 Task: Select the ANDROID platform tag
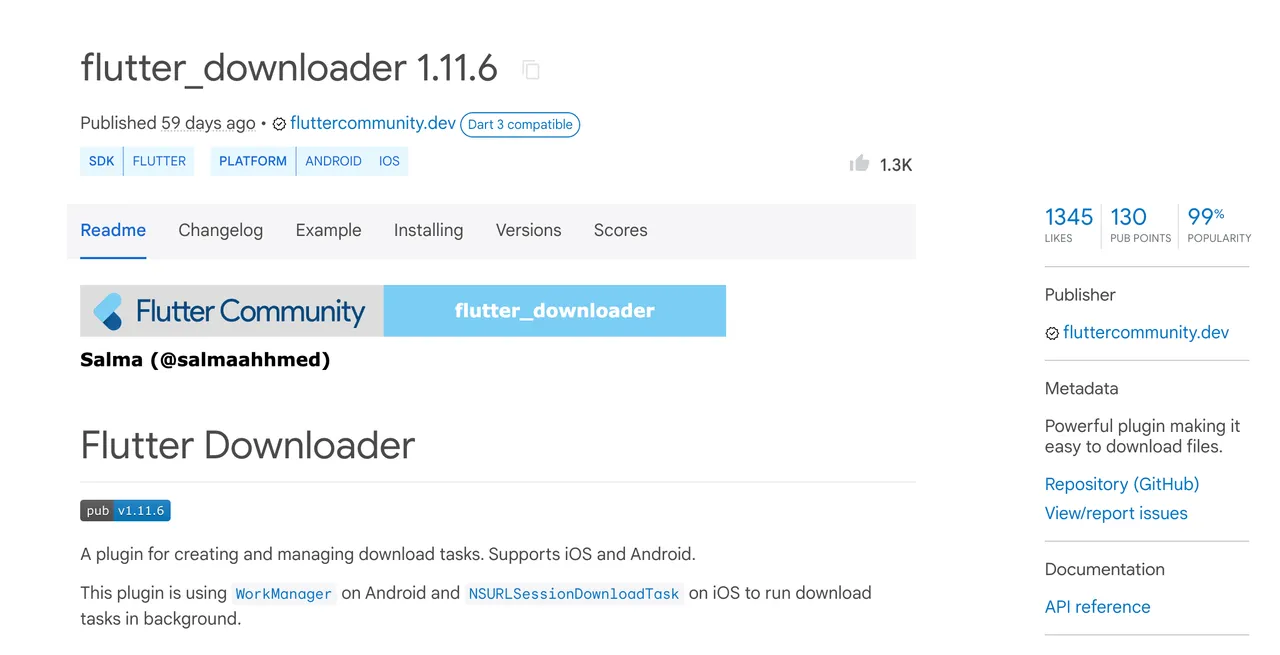[x=333, y=161]
